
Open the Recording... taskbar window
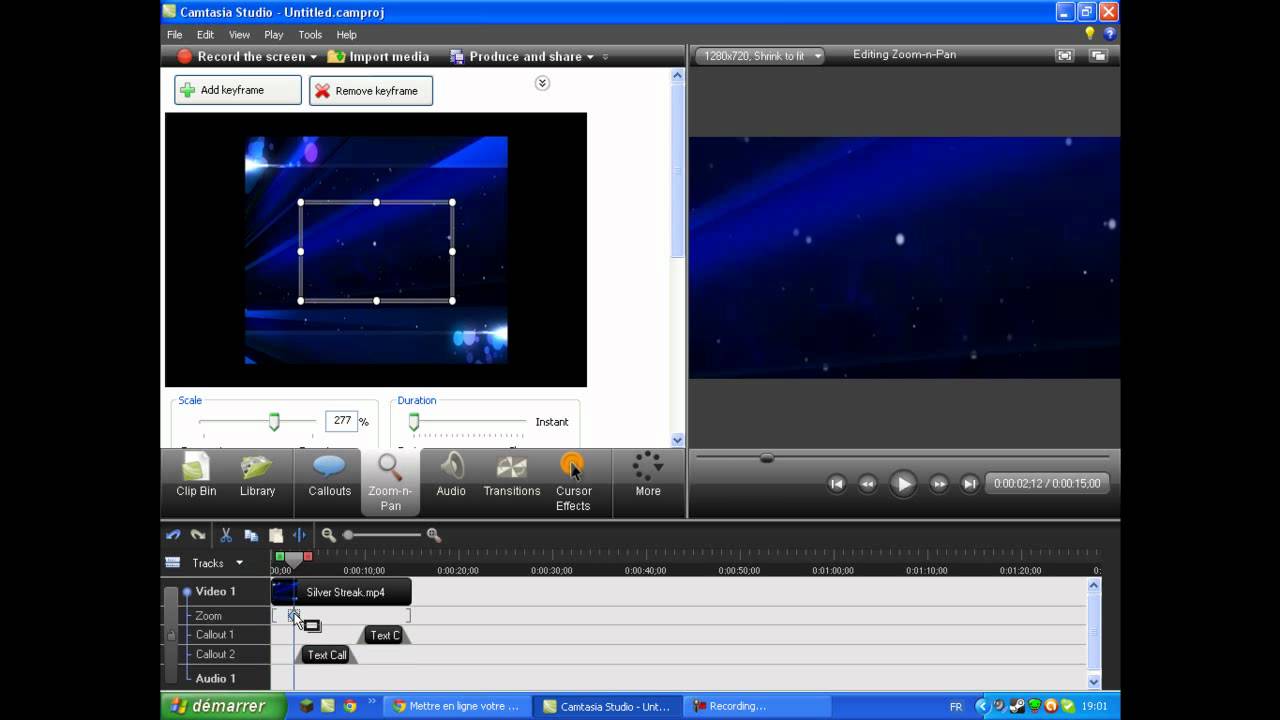(757, 706)
